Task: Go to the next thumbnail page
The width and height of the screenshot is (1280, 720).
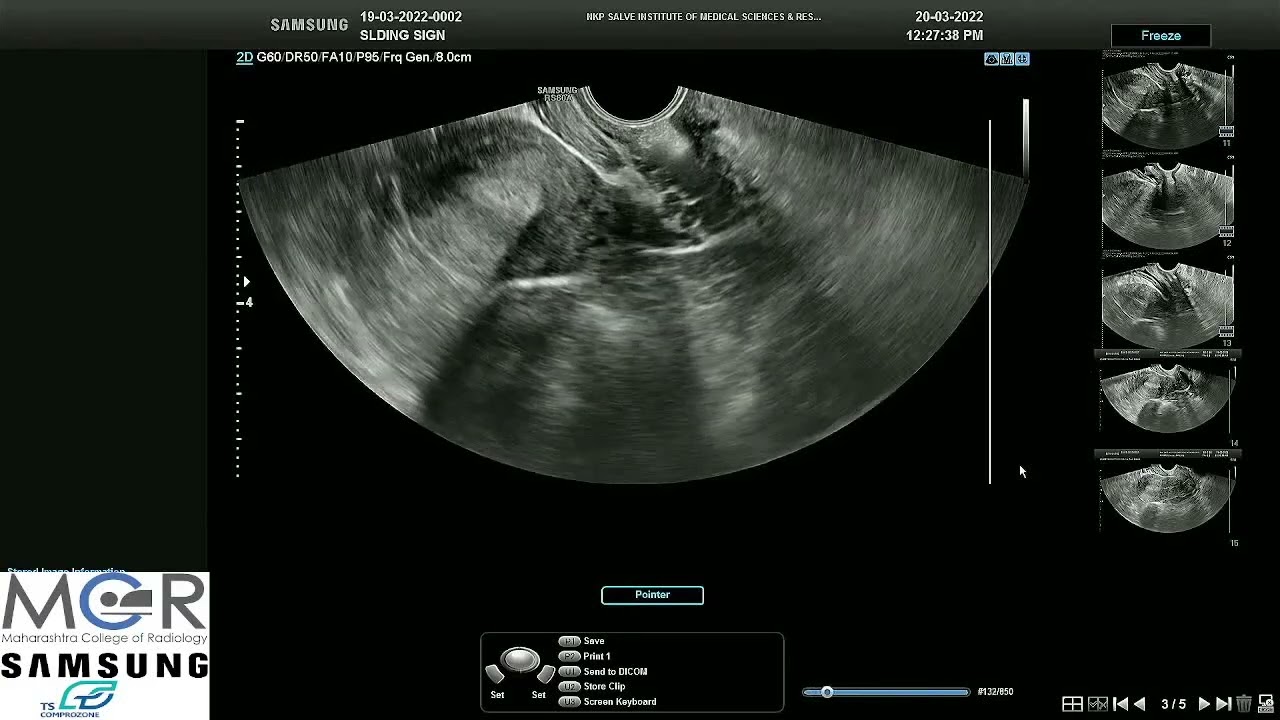Action: (x=1204, y=704)
